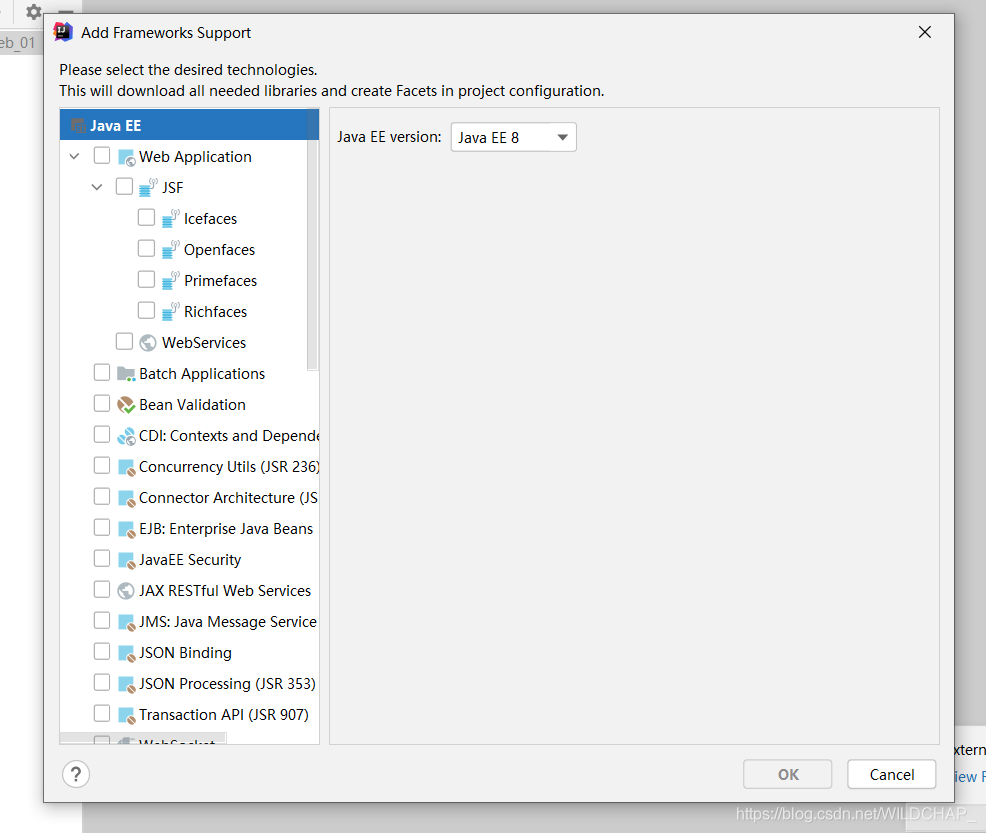Click the settings gear icon behind the dialog
This screenshot has width=986, height=833.
click(x=33, y=11)
